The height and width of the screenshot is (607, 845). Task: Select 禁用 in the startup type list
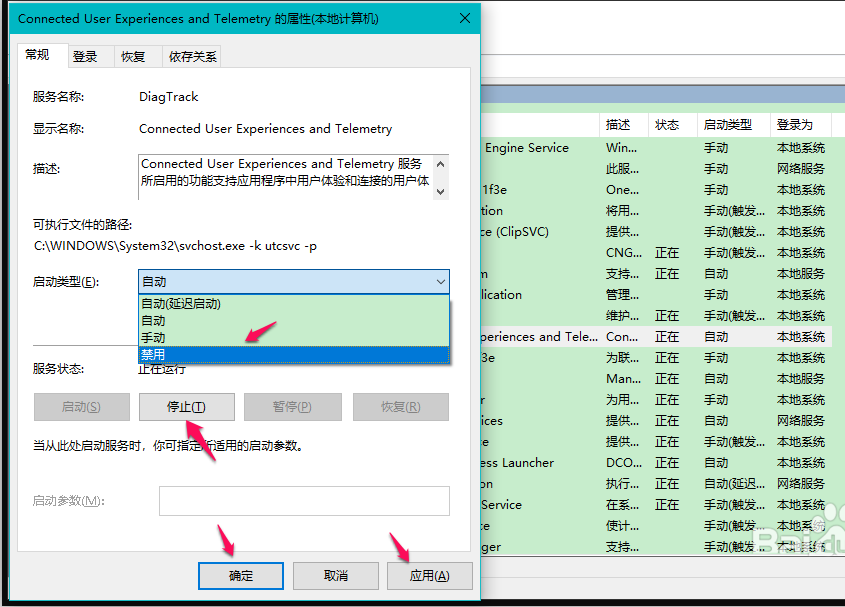pos(294,354)
